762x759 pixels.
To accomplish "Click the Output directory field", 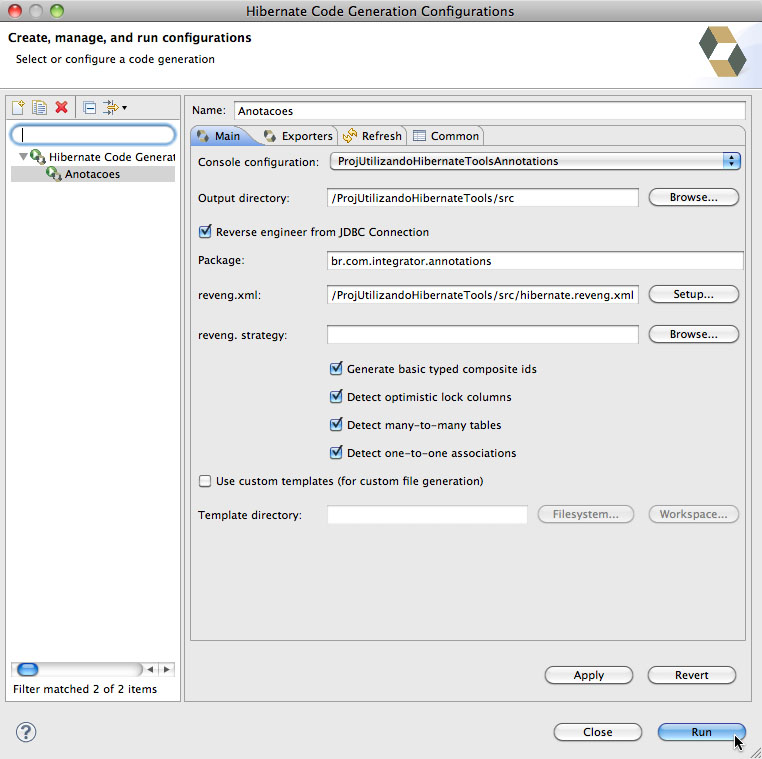I will [483, 198].
